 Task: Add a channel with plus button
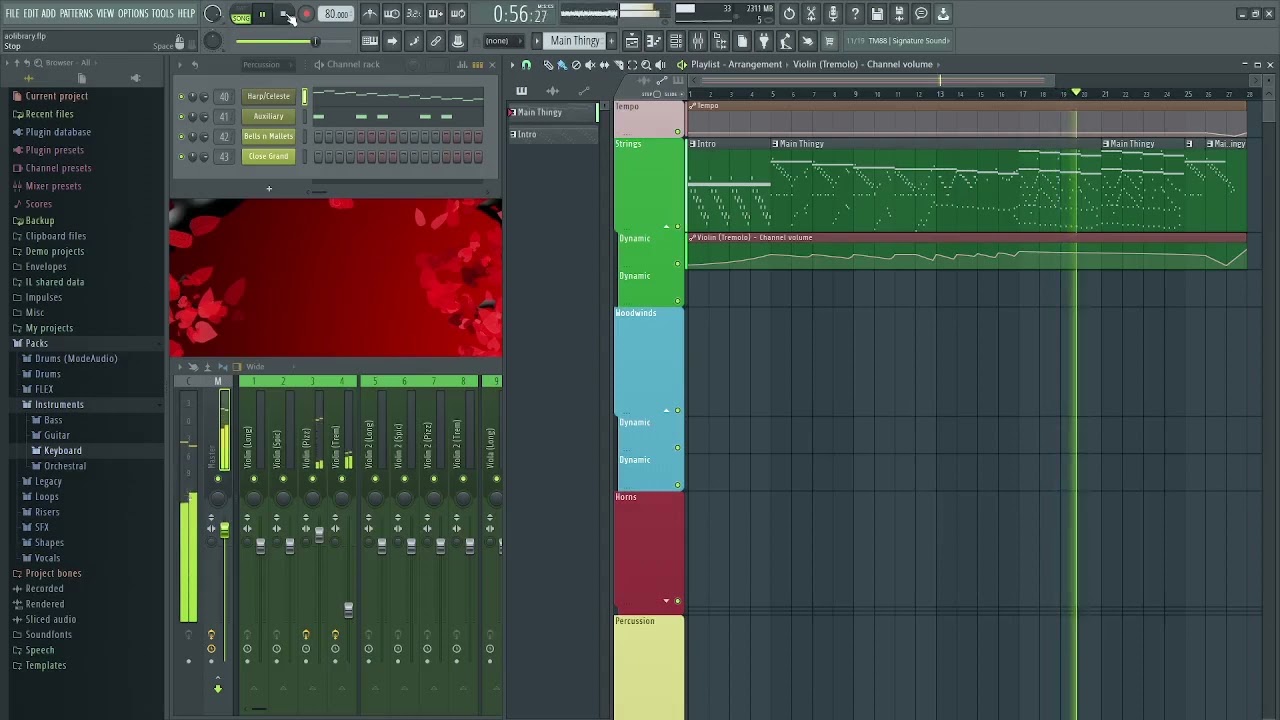[x=268, y=189]
